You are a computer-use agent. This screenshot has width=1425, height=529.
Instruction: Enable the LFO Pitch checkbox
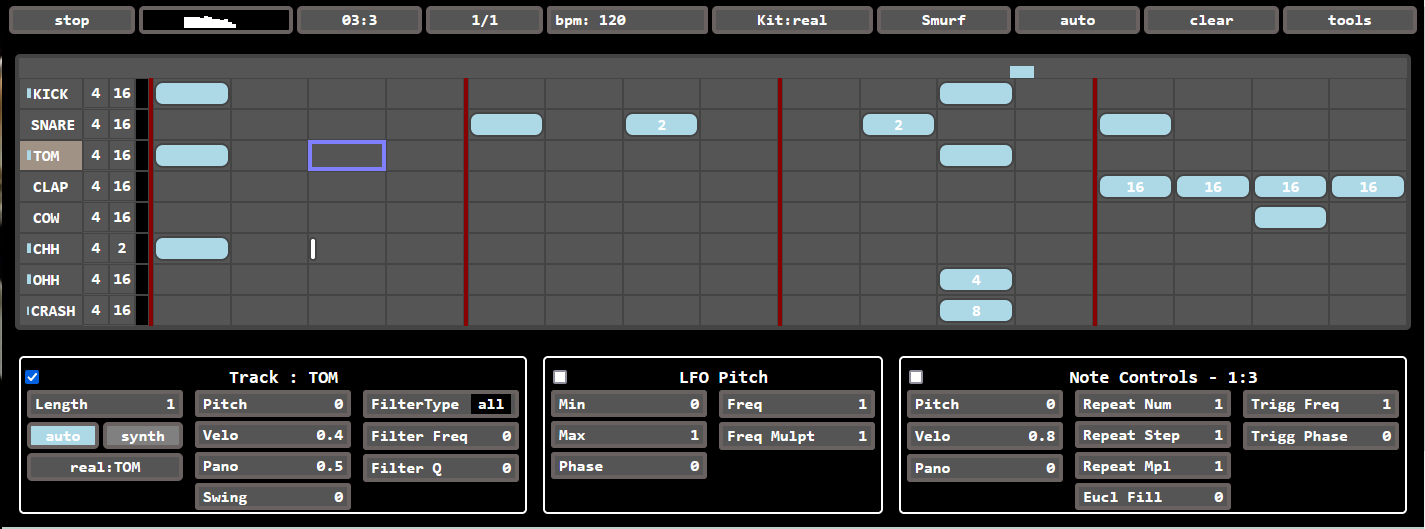coord(560,377)
